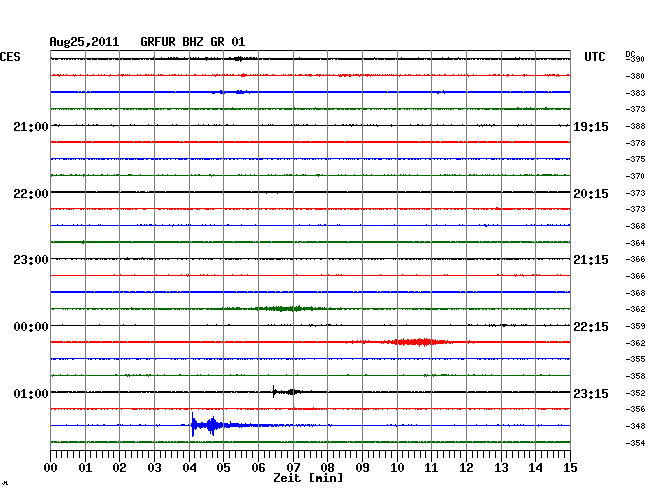Click the 06 minute axis label

258,468
